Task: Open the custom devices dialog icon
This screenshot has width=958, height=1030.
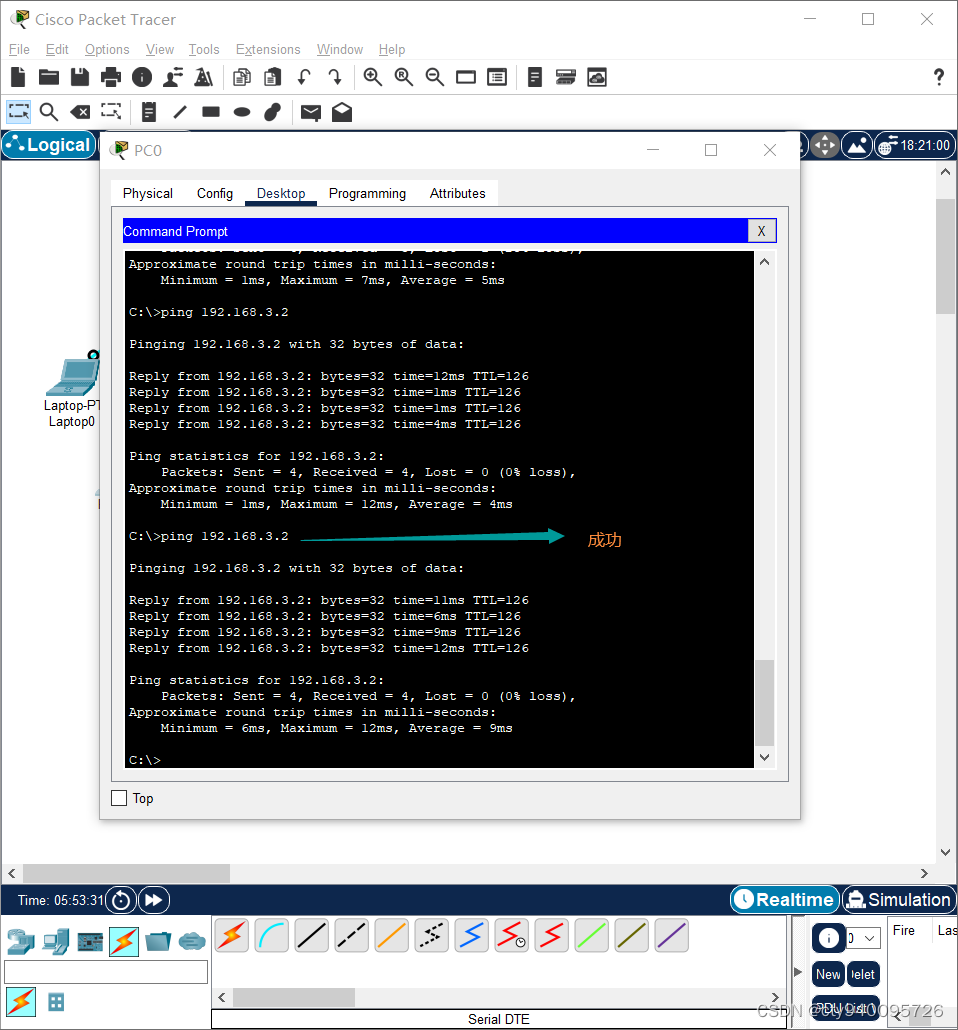Action: coord(497,78)
